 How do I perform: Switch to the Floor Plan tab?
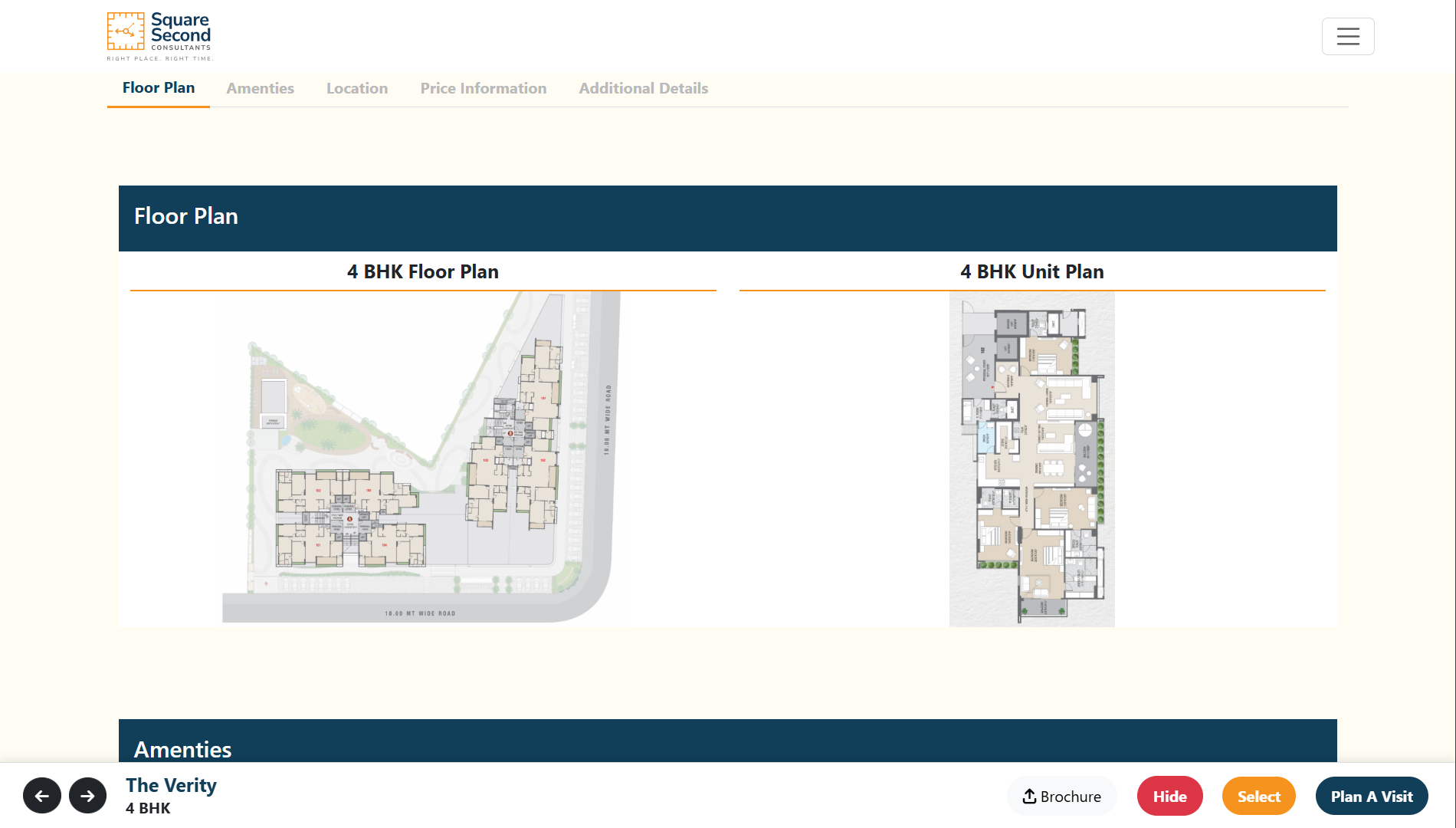pyautogui.click(x=159, y=88)
